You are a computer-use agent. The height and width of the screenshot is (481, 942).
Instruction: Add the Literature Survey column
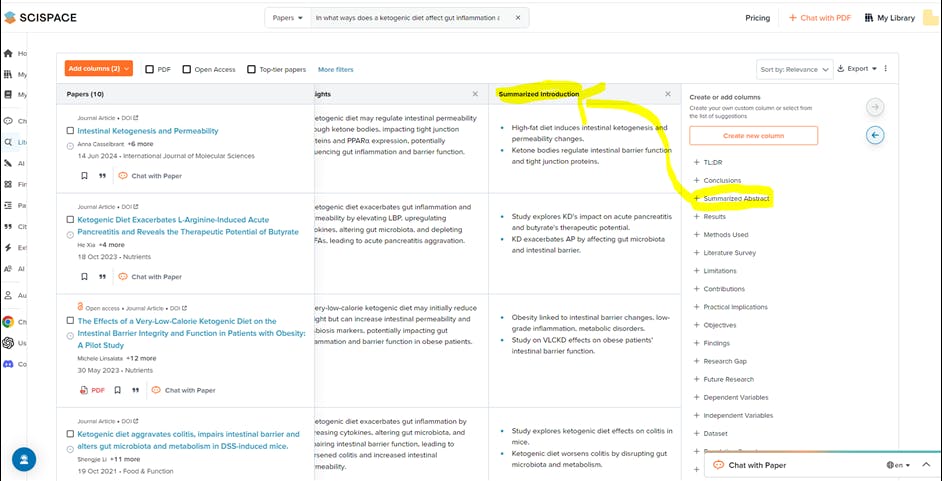(725, 253)
